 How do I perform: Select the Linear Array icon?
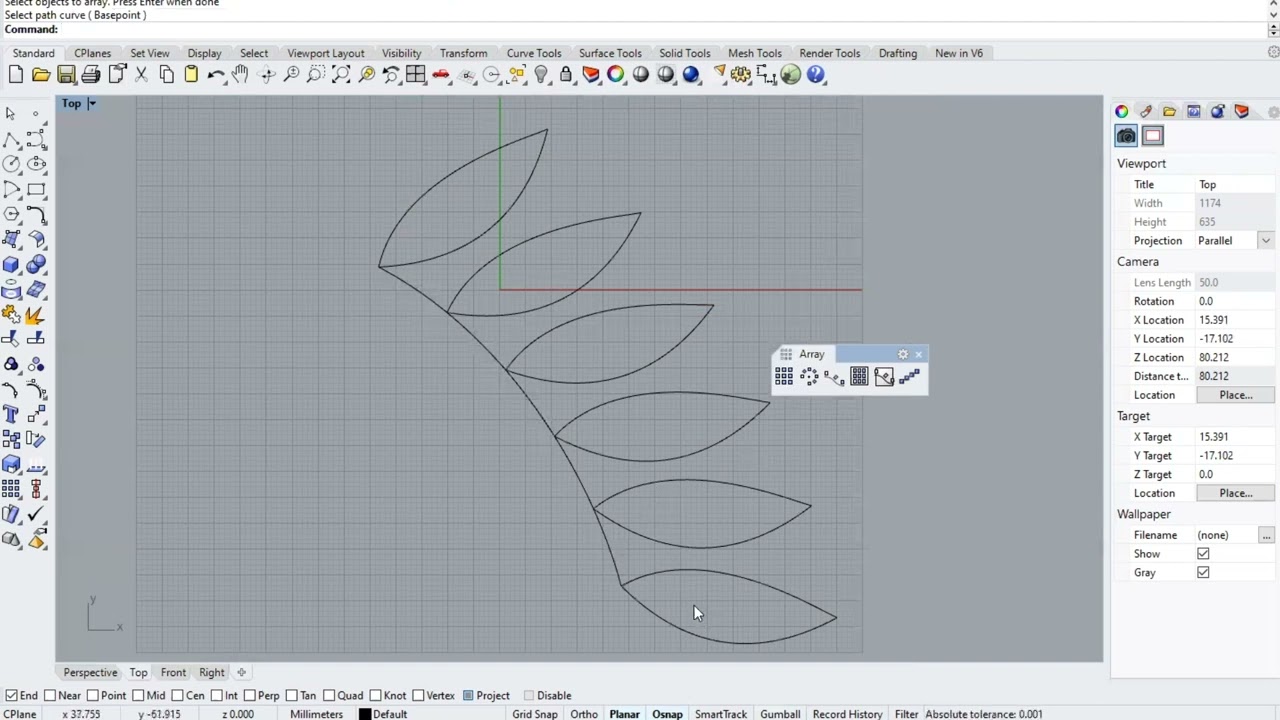909,377
